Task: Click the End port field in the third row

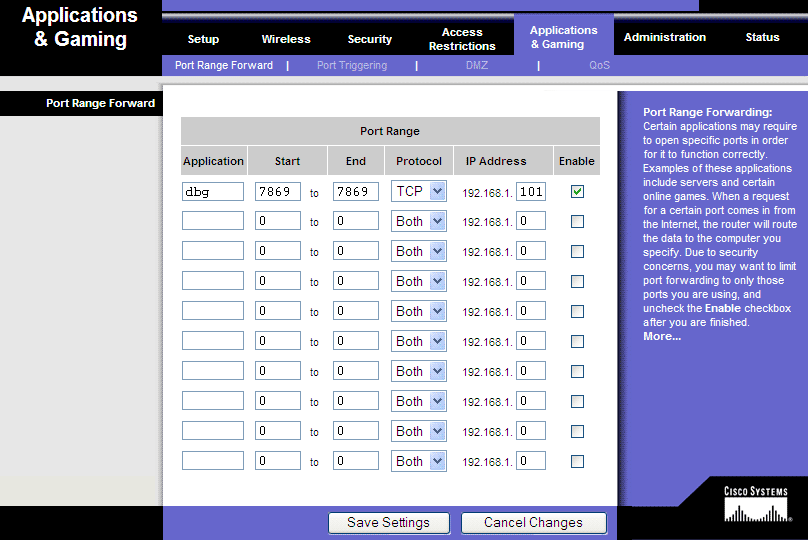Action: pos(356,250)
